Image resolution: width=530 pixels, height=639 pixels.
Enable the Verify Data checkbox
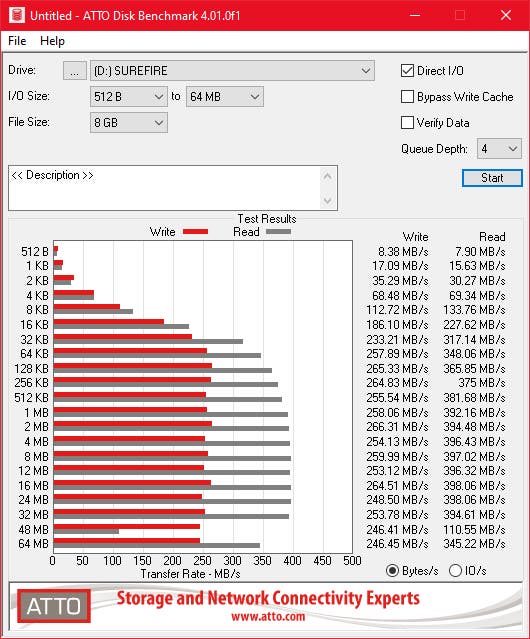pos(407,122)
